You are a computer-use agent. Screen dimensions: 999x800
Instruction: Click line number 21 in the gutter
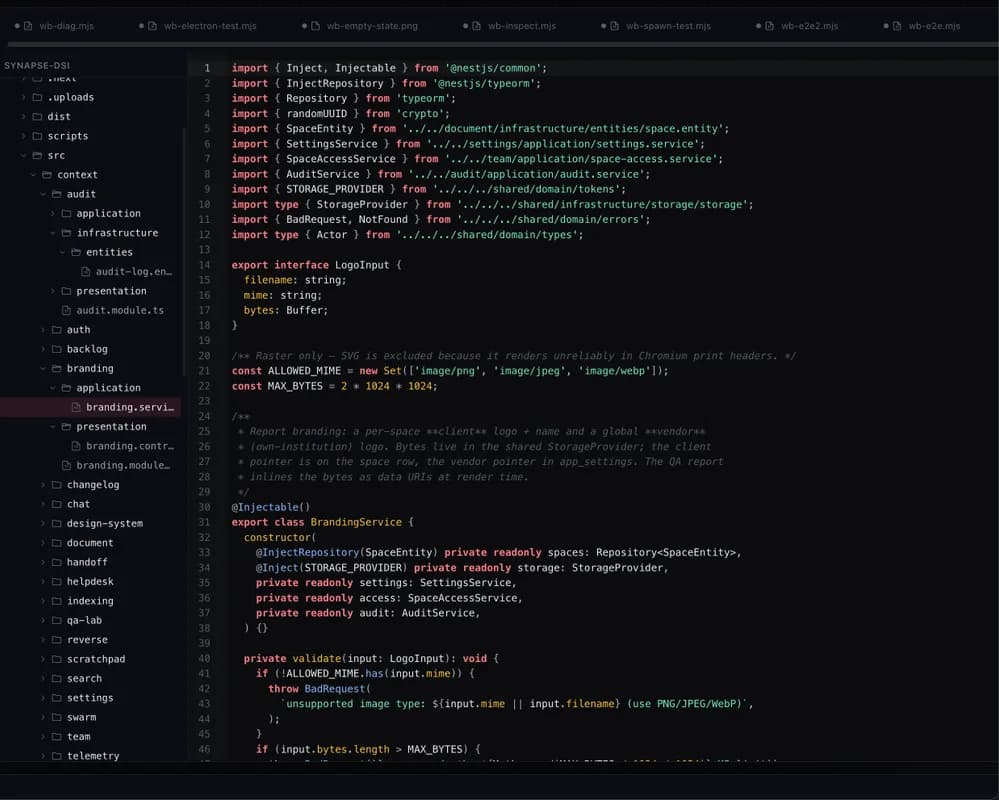[x=204, y=371]
